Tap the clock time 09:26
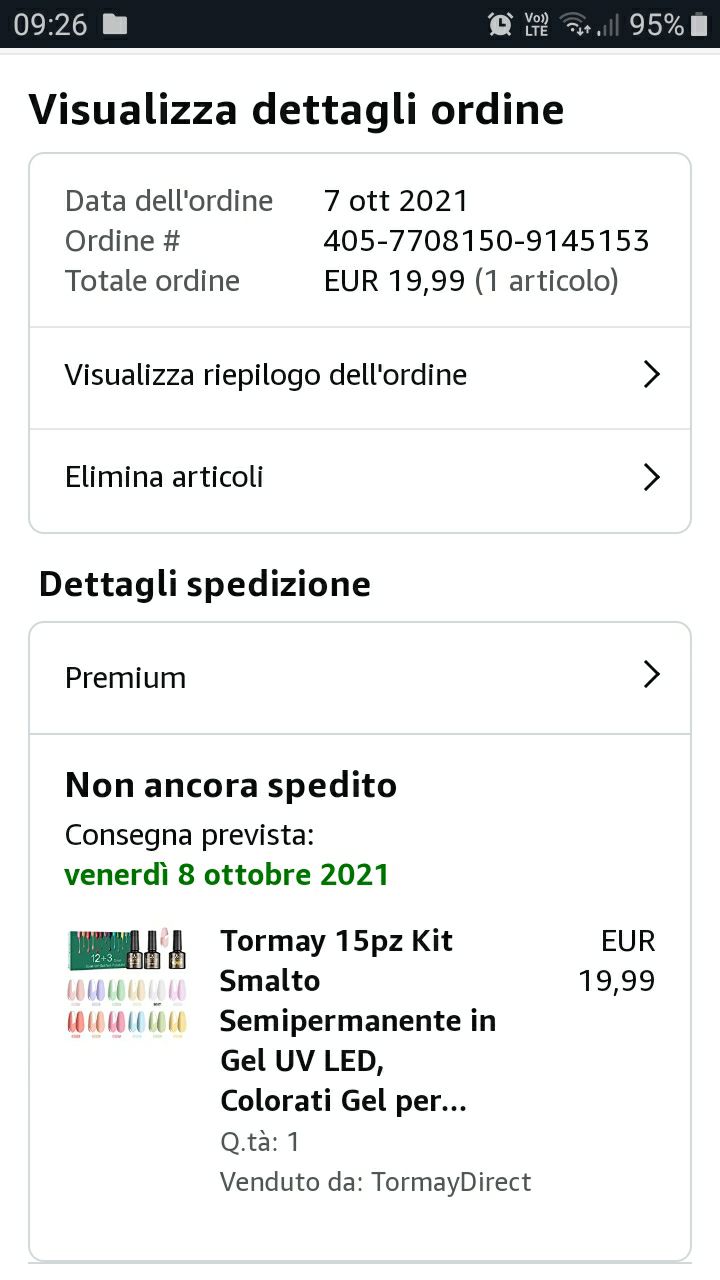 tap(50, 24)
